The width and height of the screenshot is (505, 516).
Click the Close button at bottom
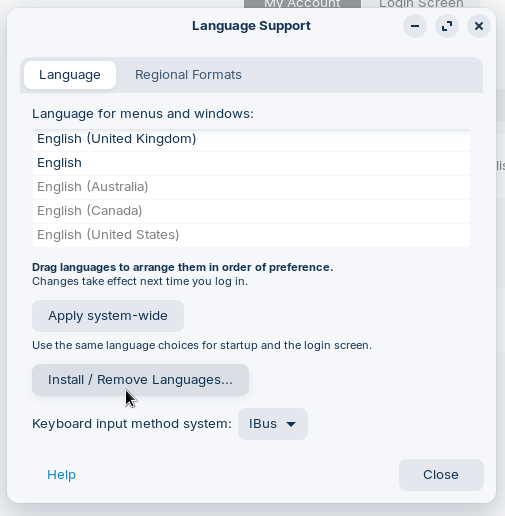click(x=441, y=475)
